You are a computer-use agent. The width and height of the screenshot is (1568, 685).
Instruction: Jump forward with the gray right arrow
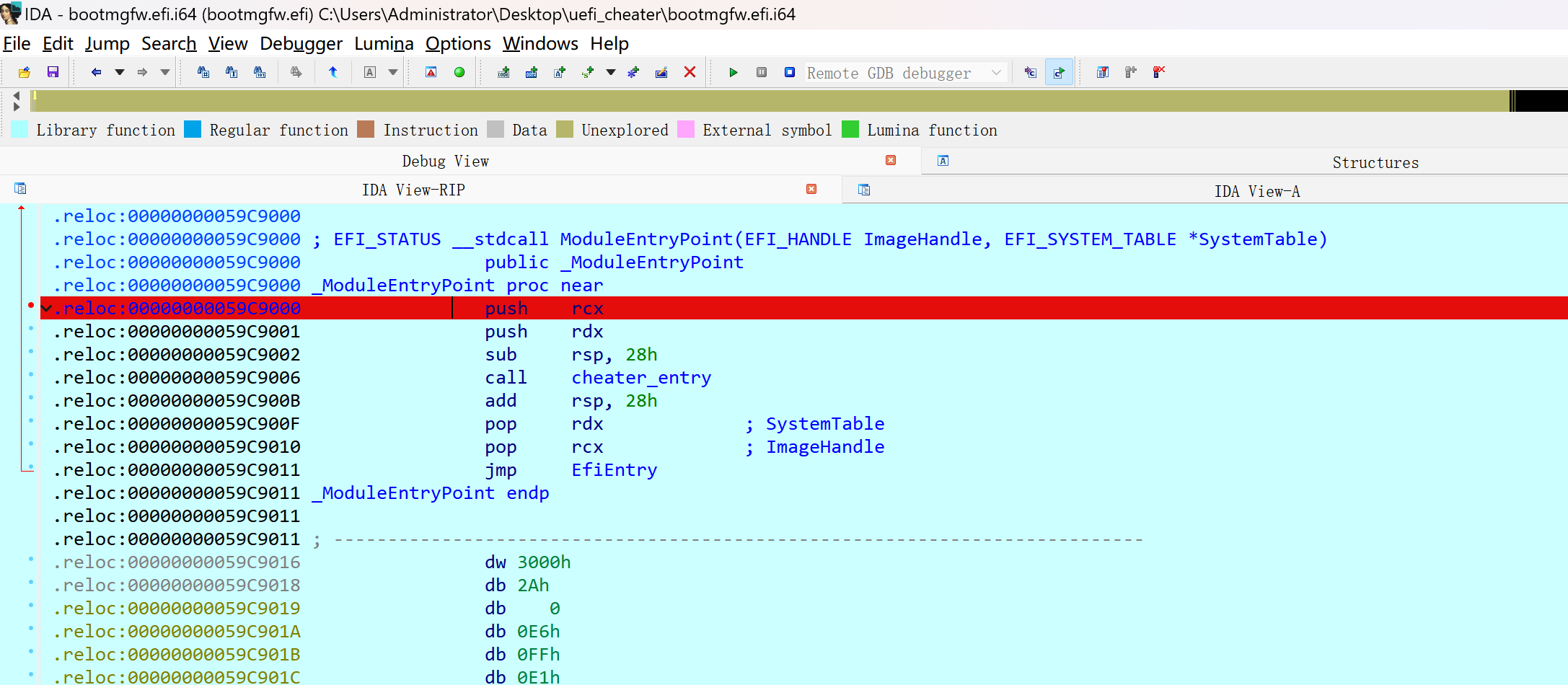[142, 72]
